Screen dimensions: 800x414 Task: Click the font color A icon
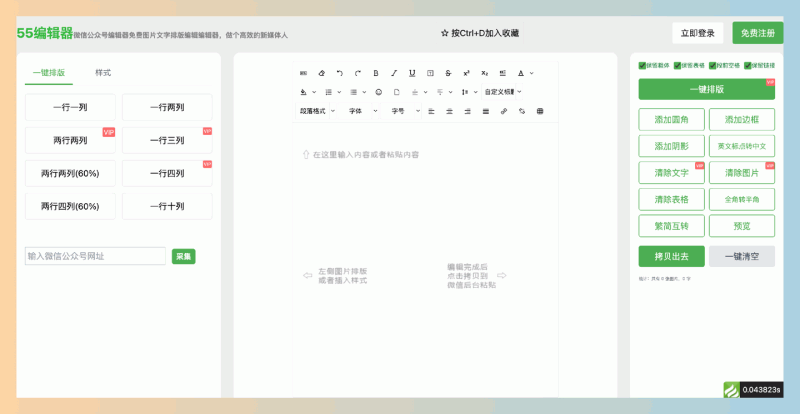(520, 74)
